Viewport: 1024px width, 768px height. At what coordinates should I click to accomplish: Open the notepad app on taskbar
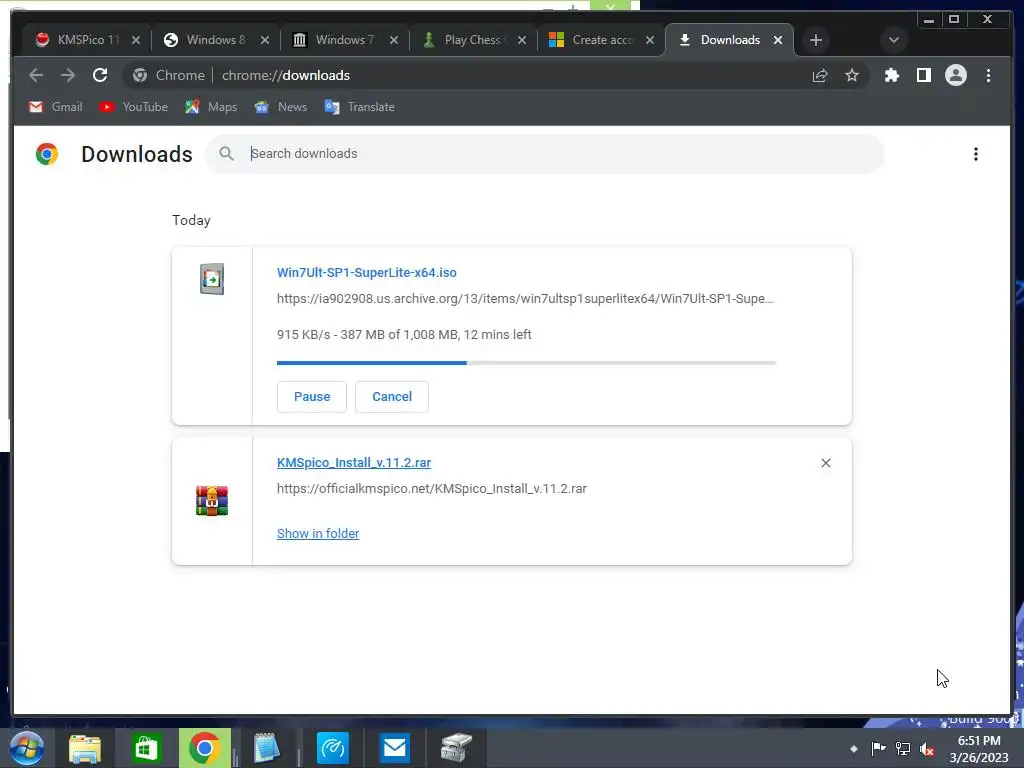coord(267,748)
